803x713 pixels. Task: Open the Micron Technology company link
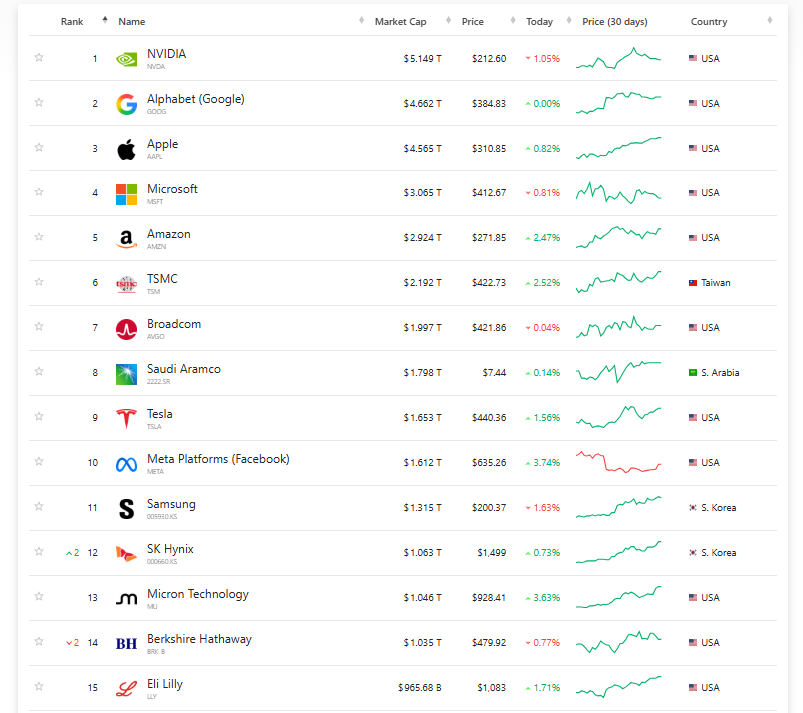click(198, 594)
